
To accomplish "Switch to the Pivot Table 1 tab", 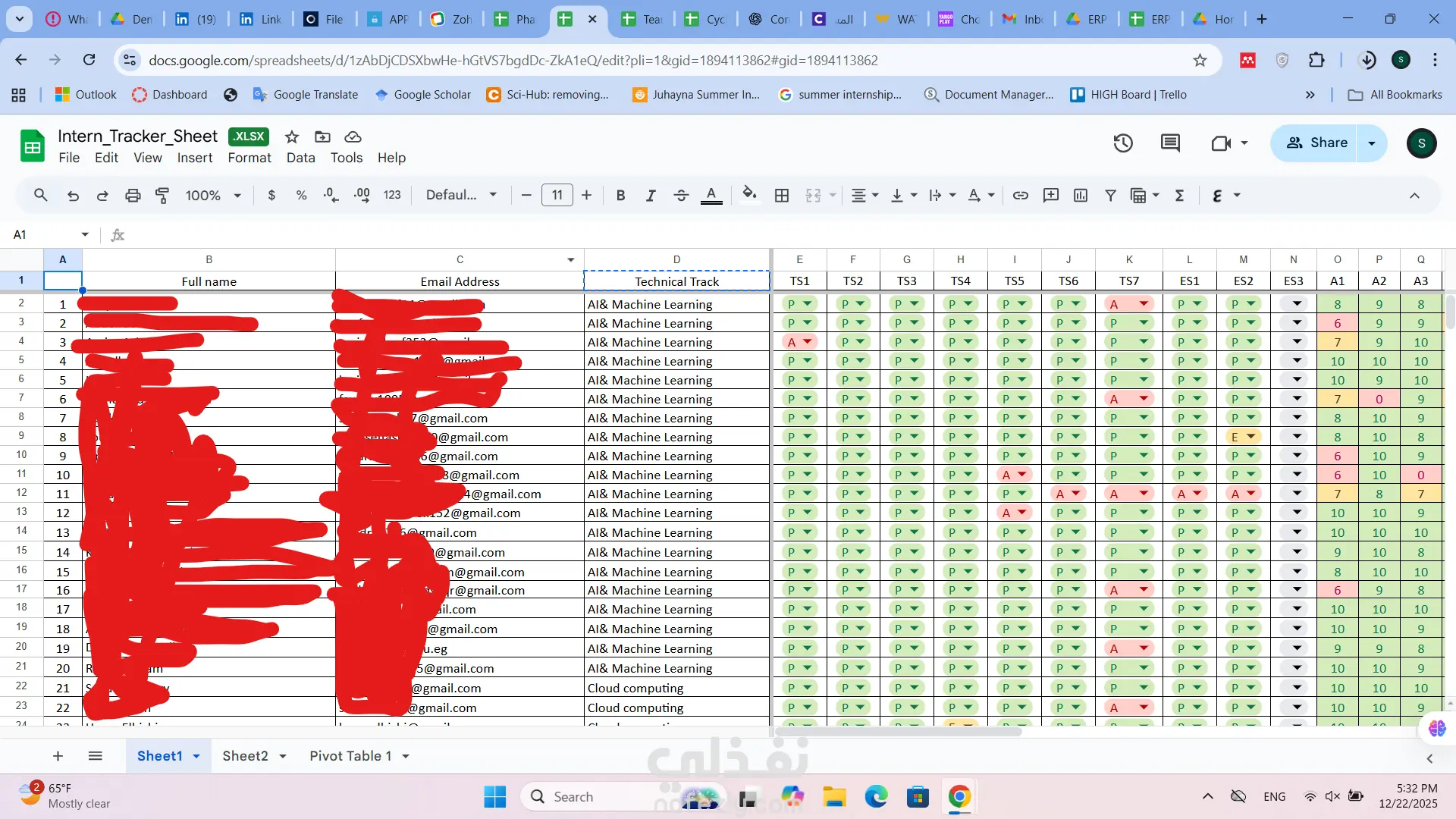I will [350, 756].
